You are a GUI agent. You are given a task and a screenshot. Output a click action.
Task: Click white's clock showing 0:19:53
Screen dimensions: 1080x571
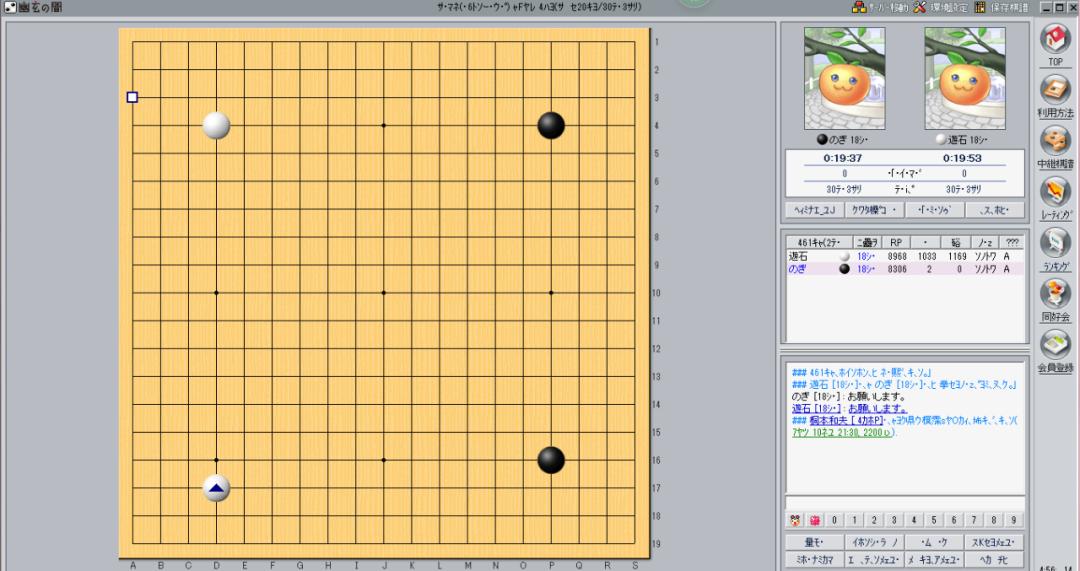point(964,158)
